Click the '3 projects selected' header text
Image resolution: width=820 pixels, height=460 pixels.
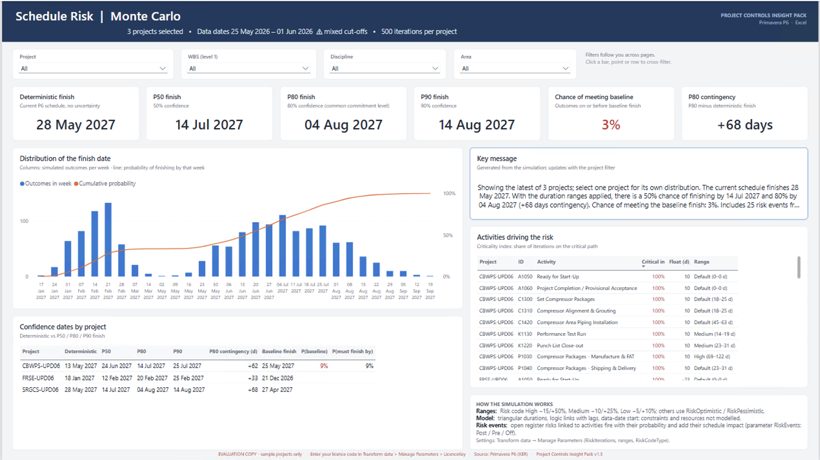155,32
